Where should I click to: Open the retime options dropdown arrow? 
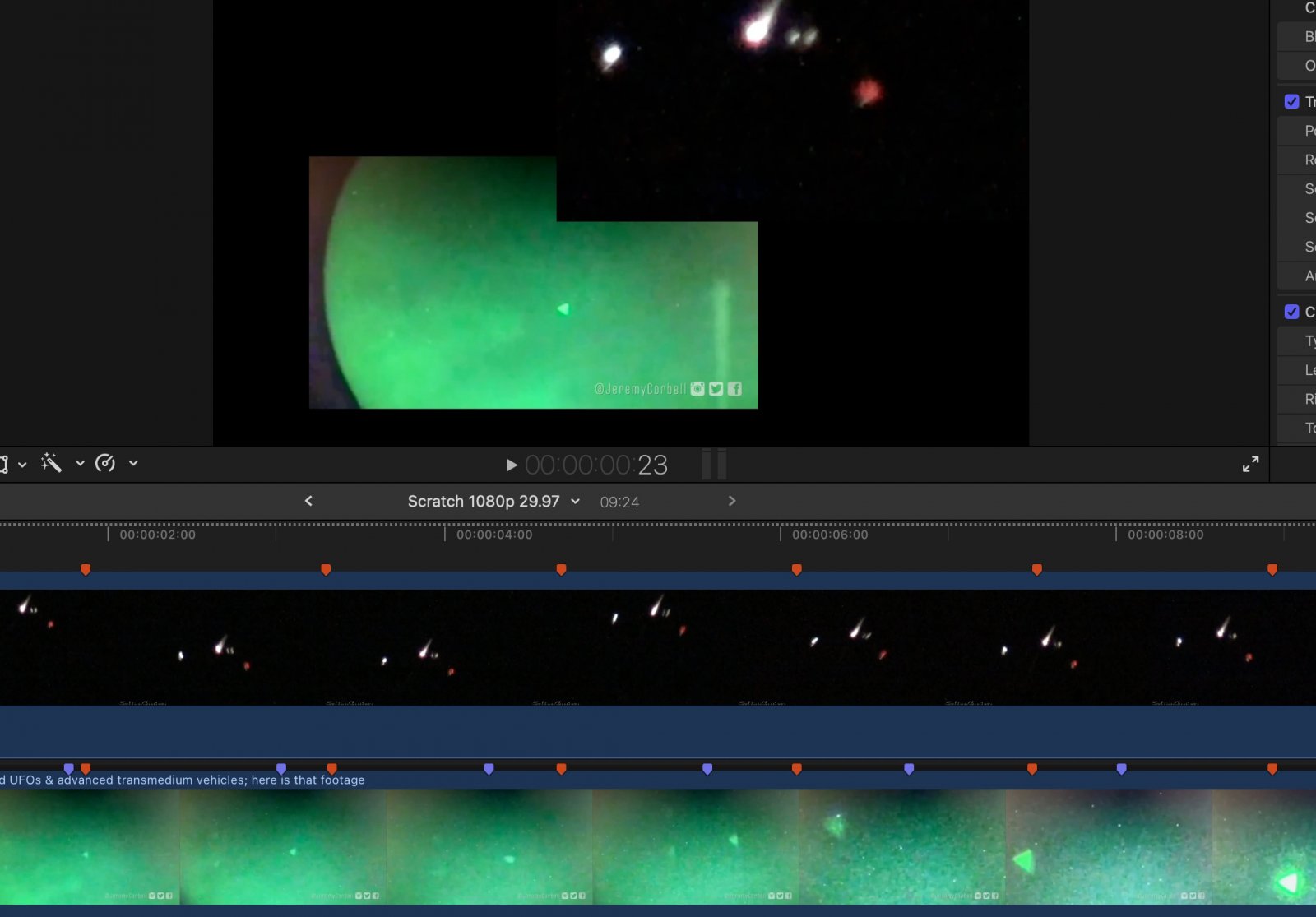(133, 464)
